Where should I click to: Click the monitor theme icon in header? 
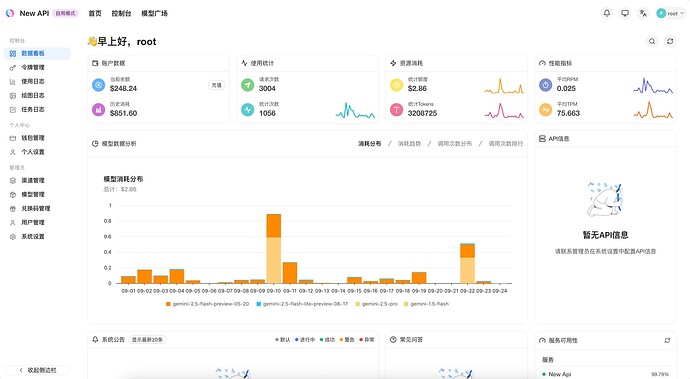625,13
